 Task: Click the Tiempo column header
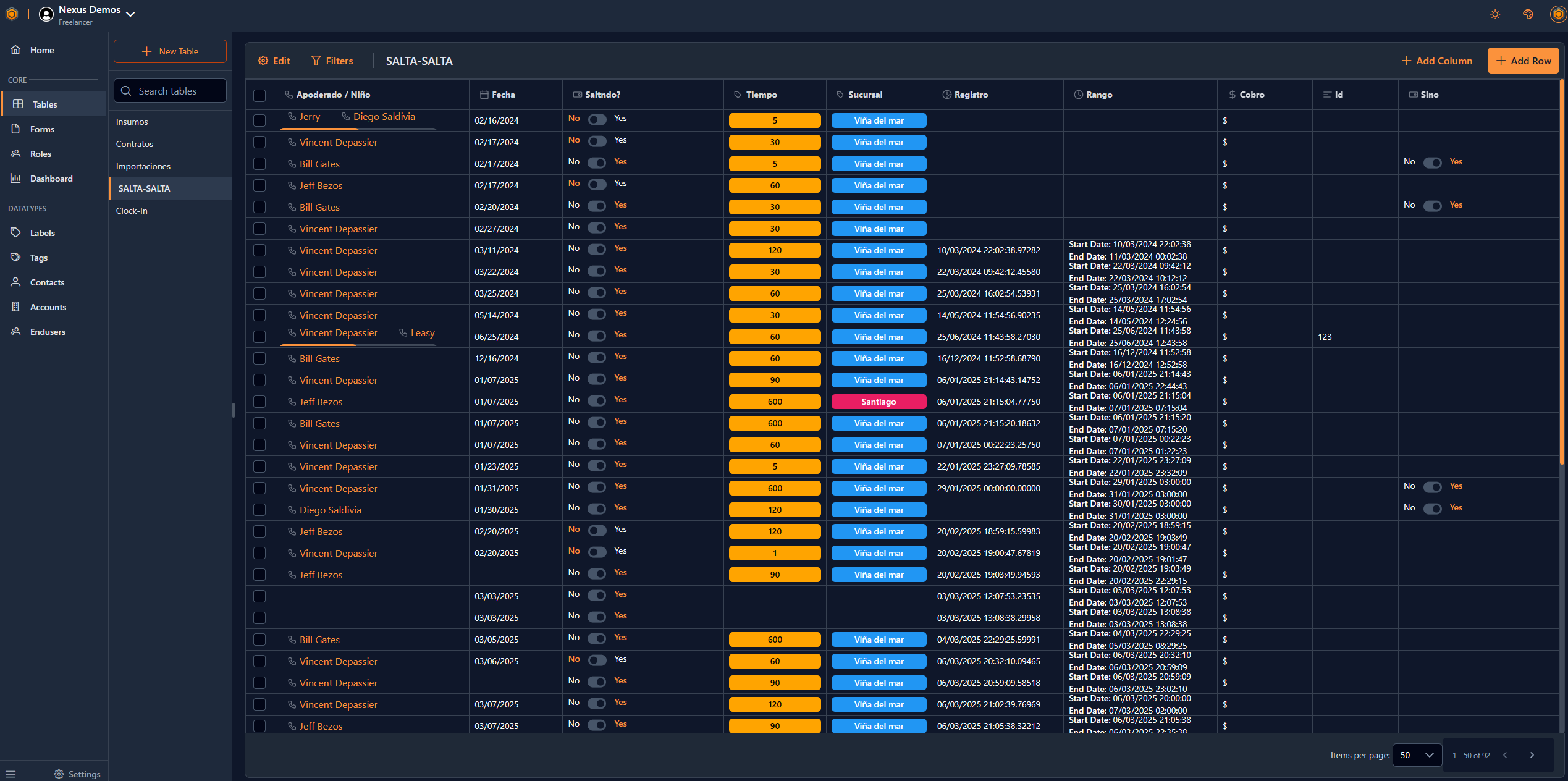pos(761,95)
